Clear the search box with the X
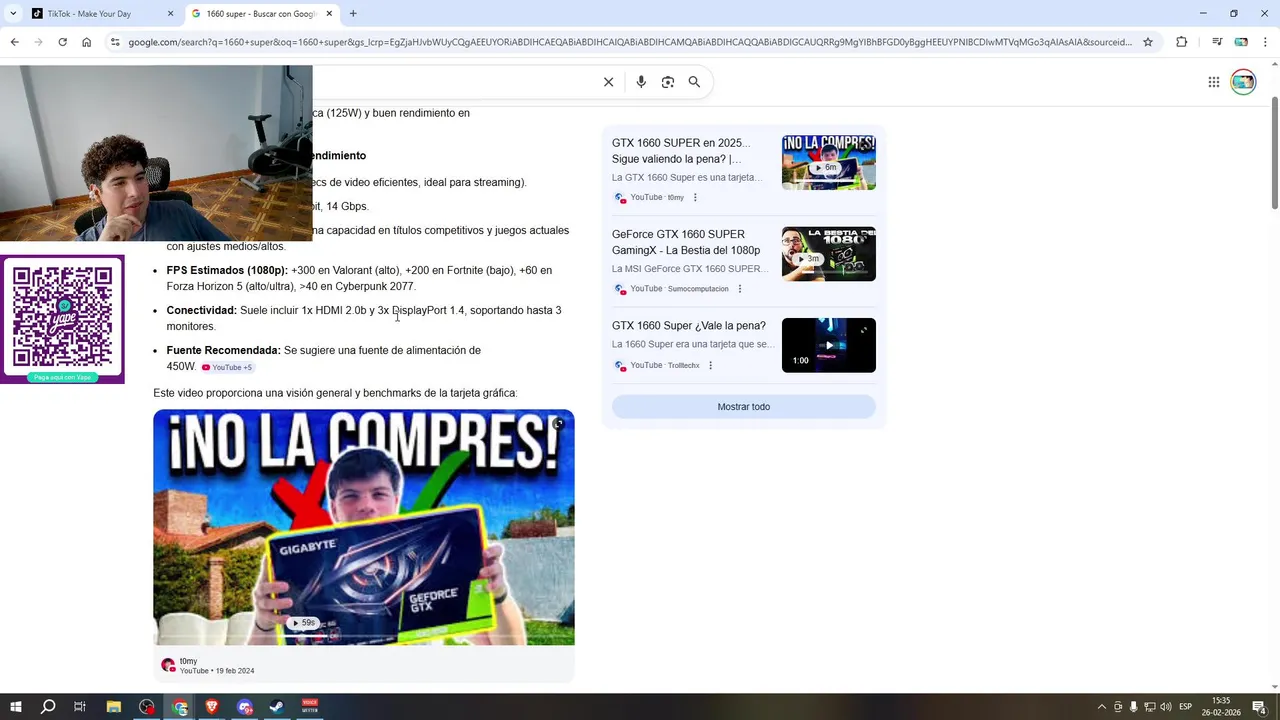Screen dimensions: 1280x720 pyautogui.click(x=608, y=82)
